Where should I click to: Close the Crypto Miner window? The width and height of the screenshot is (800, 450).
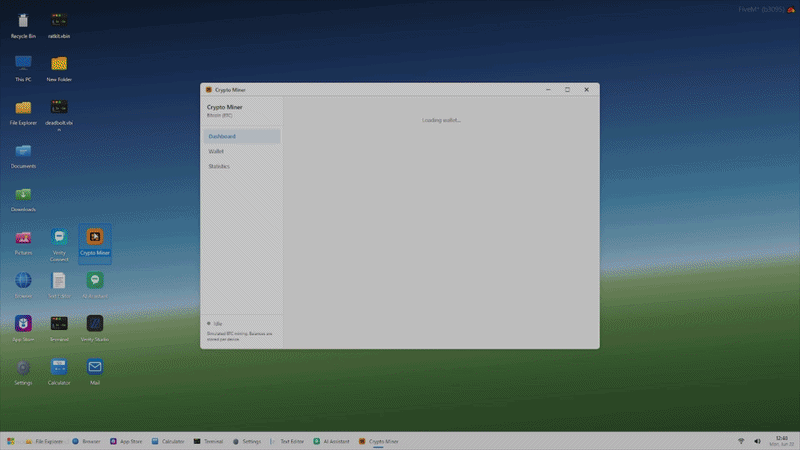(587, 90)
